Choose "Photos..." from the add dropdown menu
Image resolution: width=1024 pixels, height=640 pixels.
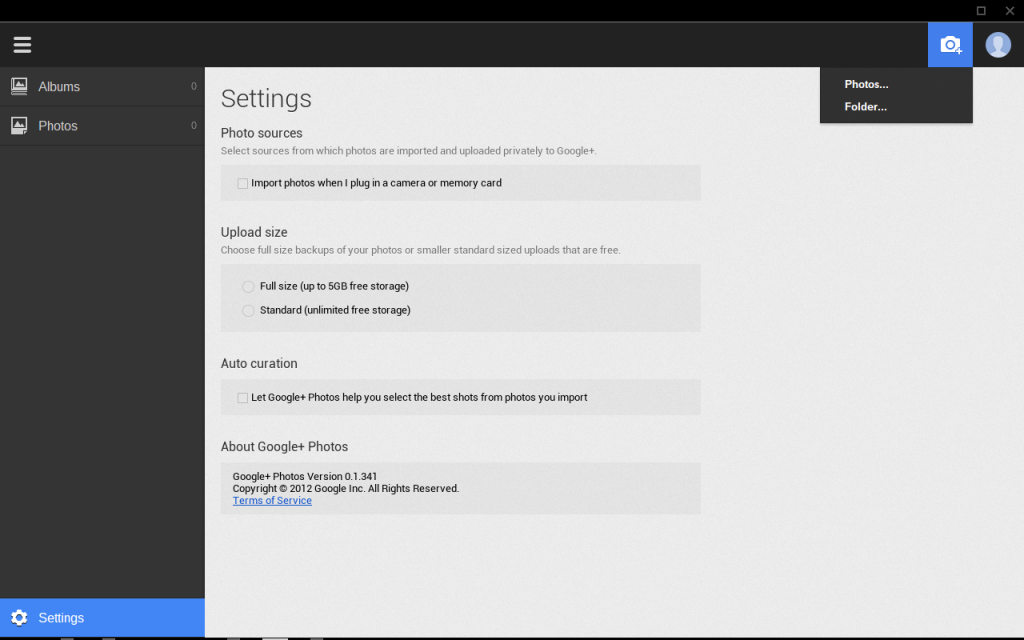(866, 85)
